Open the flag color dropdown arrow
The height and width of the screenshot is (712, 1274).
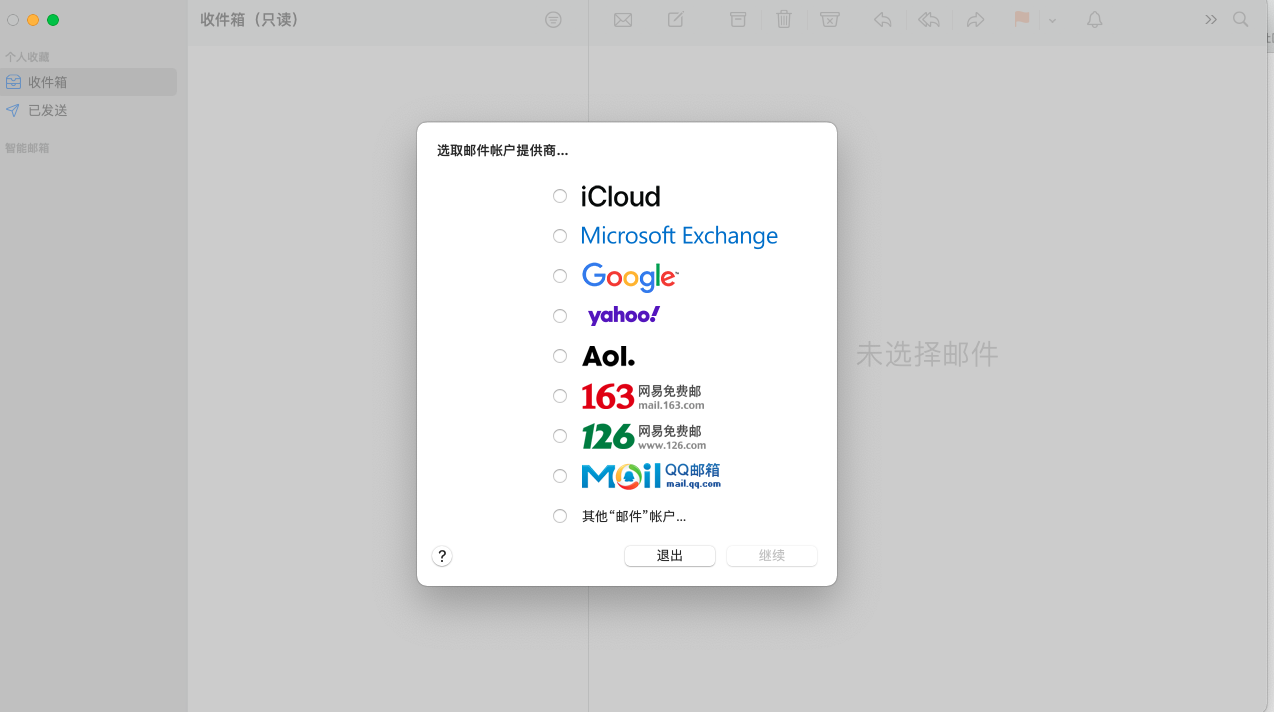(x=1052, y=21)
